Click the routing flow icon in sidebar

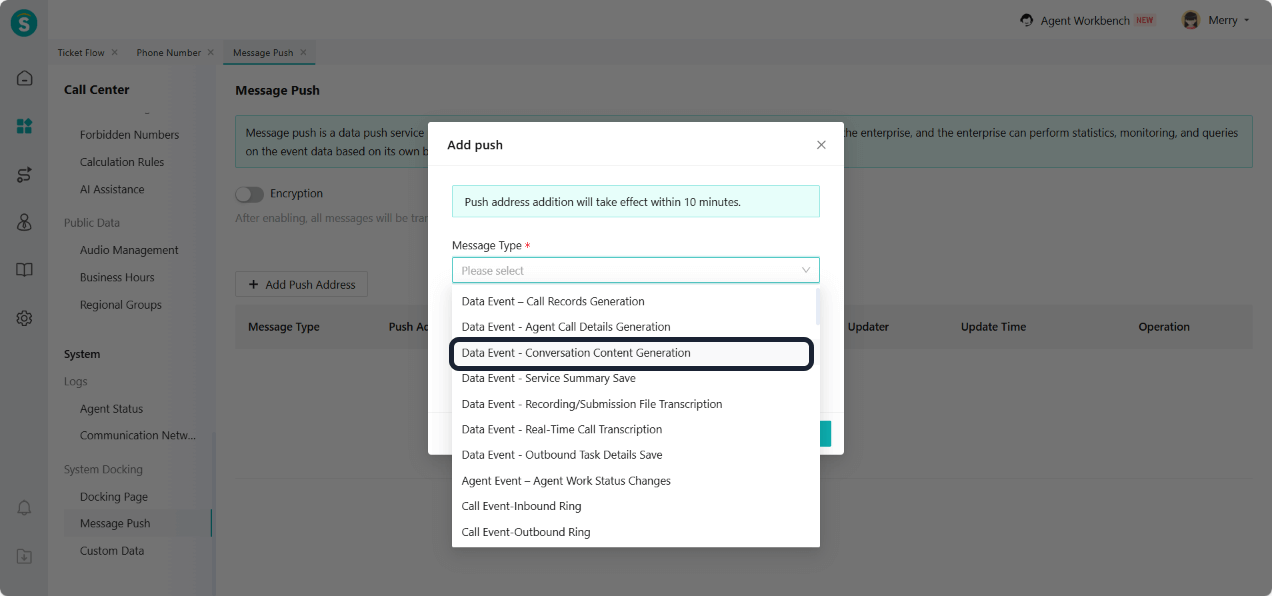24,175
